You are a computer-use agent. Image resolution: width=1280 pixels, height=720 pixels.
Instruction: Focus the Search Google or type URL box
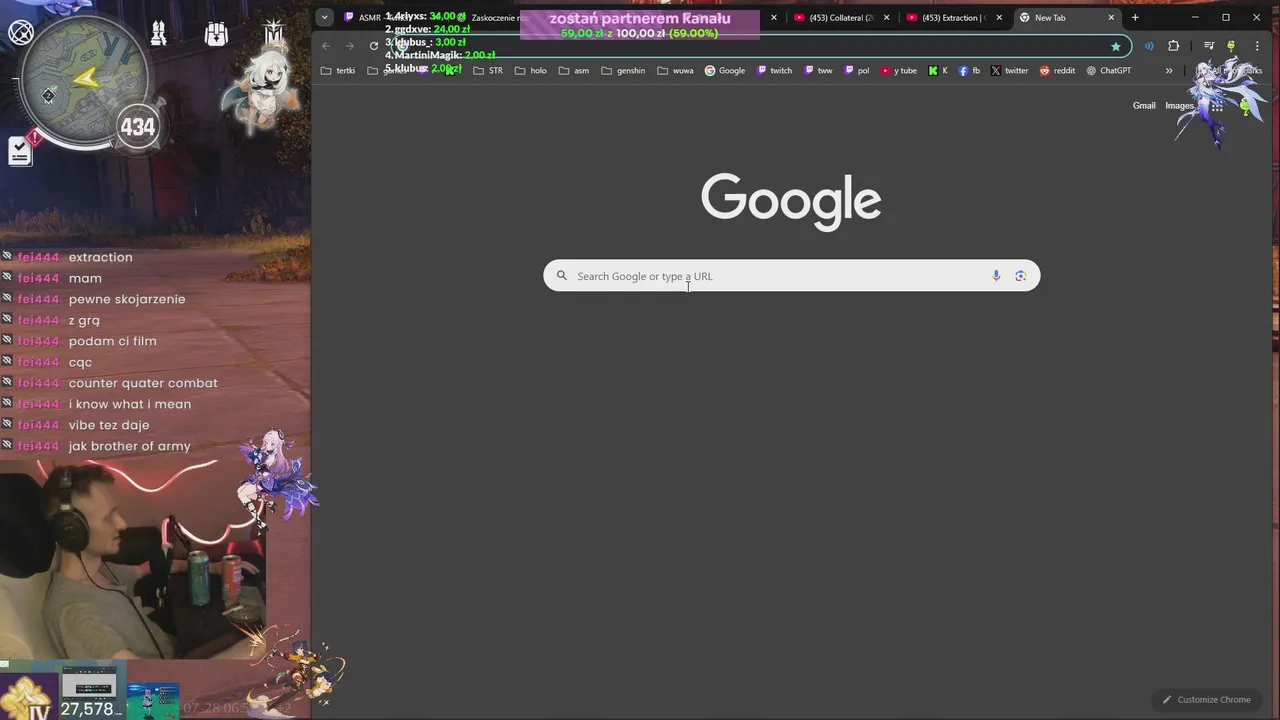(791, 276)
